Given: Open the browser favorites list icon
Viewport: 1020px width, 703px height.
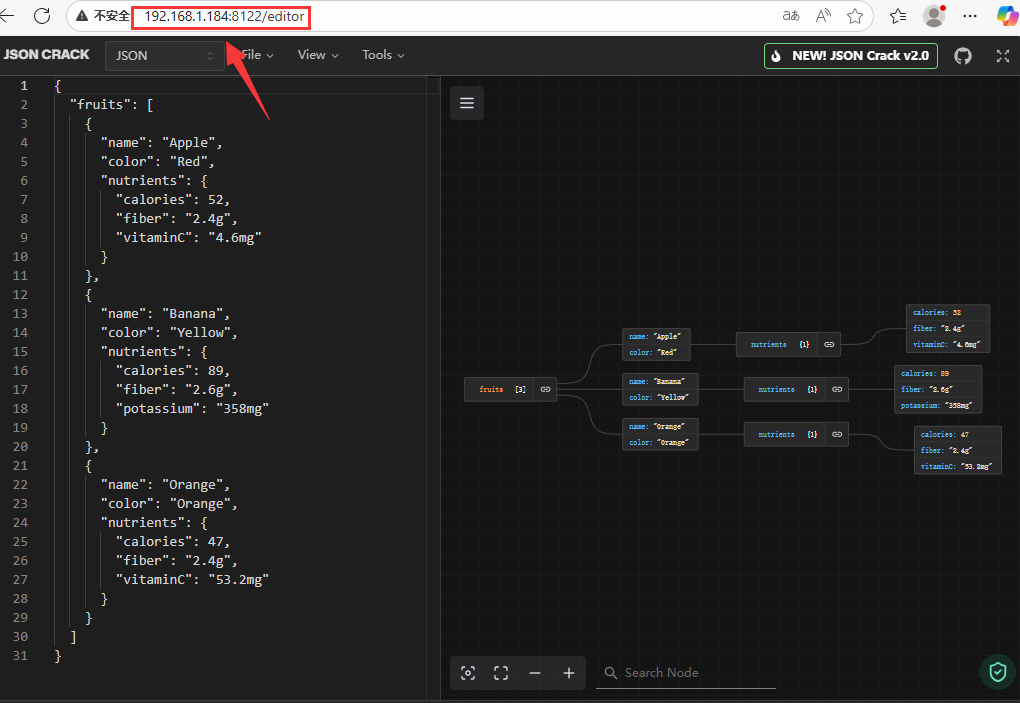Looking at the screenshot, I should pos(898,16).
